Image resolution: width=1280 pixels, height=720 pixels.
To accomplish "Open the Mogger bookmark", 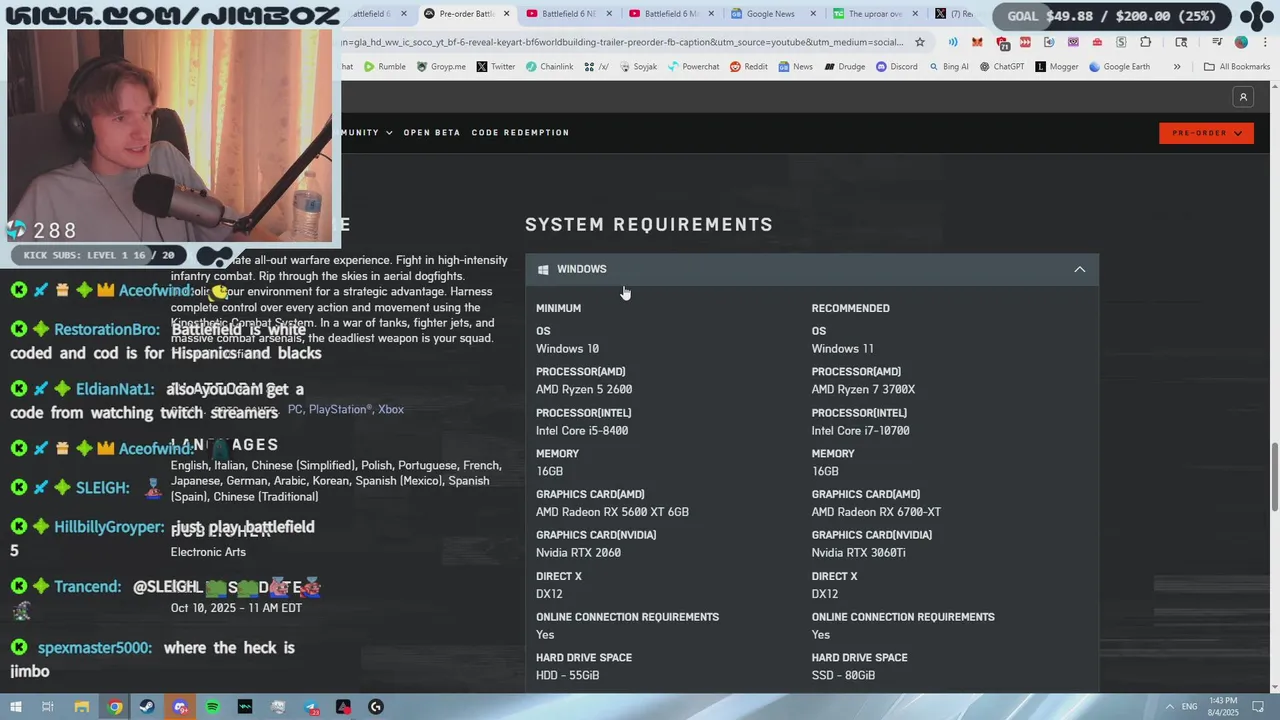I will 1057,67.
